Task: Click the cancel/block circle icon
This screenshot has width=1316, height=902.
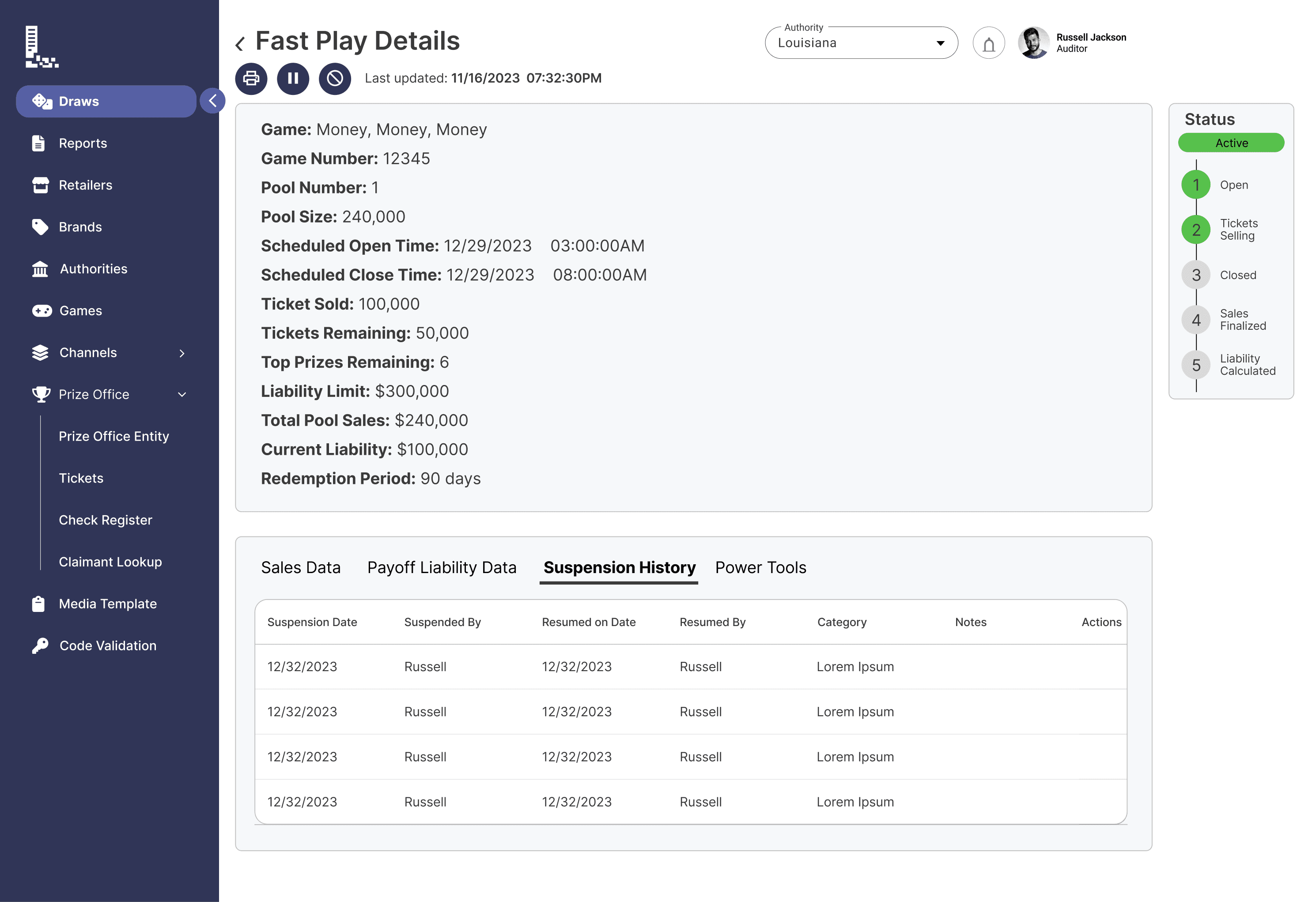Action: 335,78
